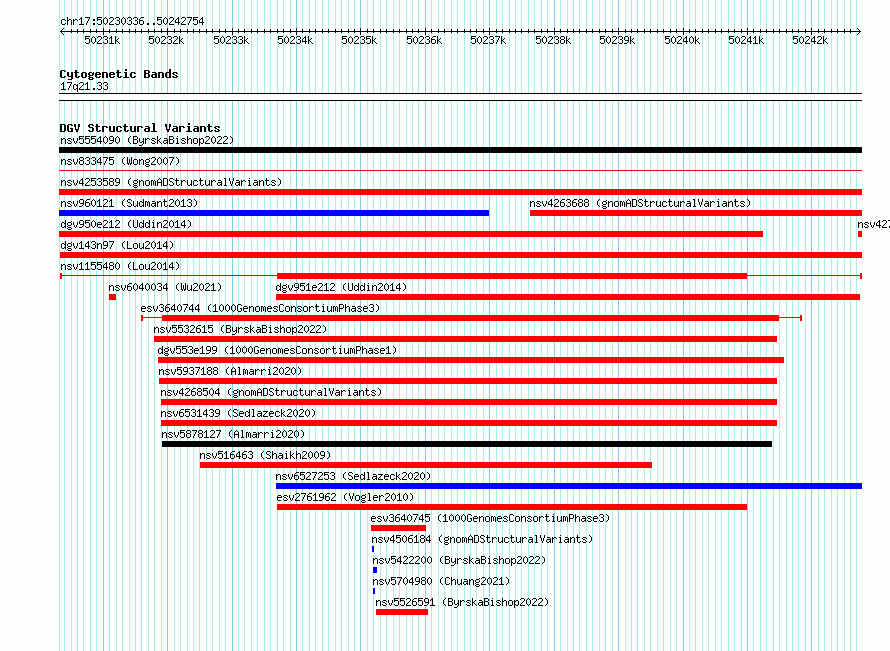Click the 50241k ruler label

click(x=746, y=40)
